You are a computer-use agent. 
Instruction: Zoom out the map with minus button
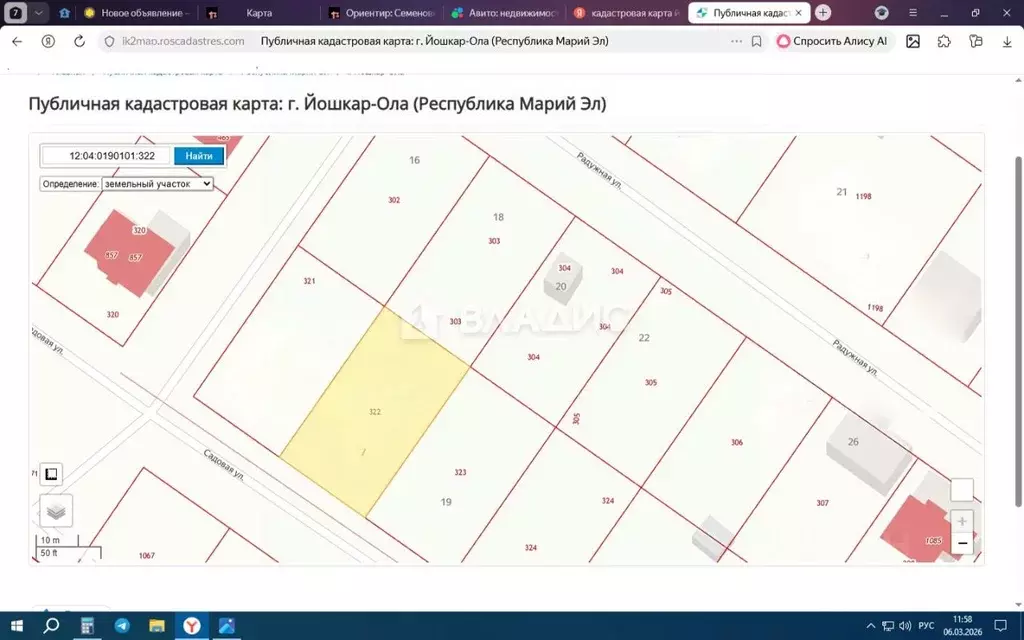click(x=961, y=543)
